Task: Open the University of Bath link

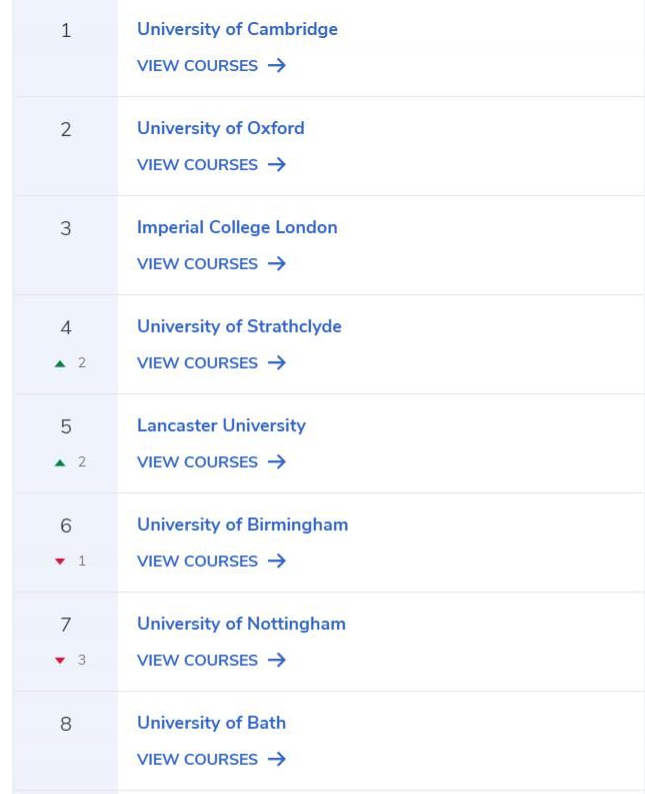Action: (x=211, y=723)
